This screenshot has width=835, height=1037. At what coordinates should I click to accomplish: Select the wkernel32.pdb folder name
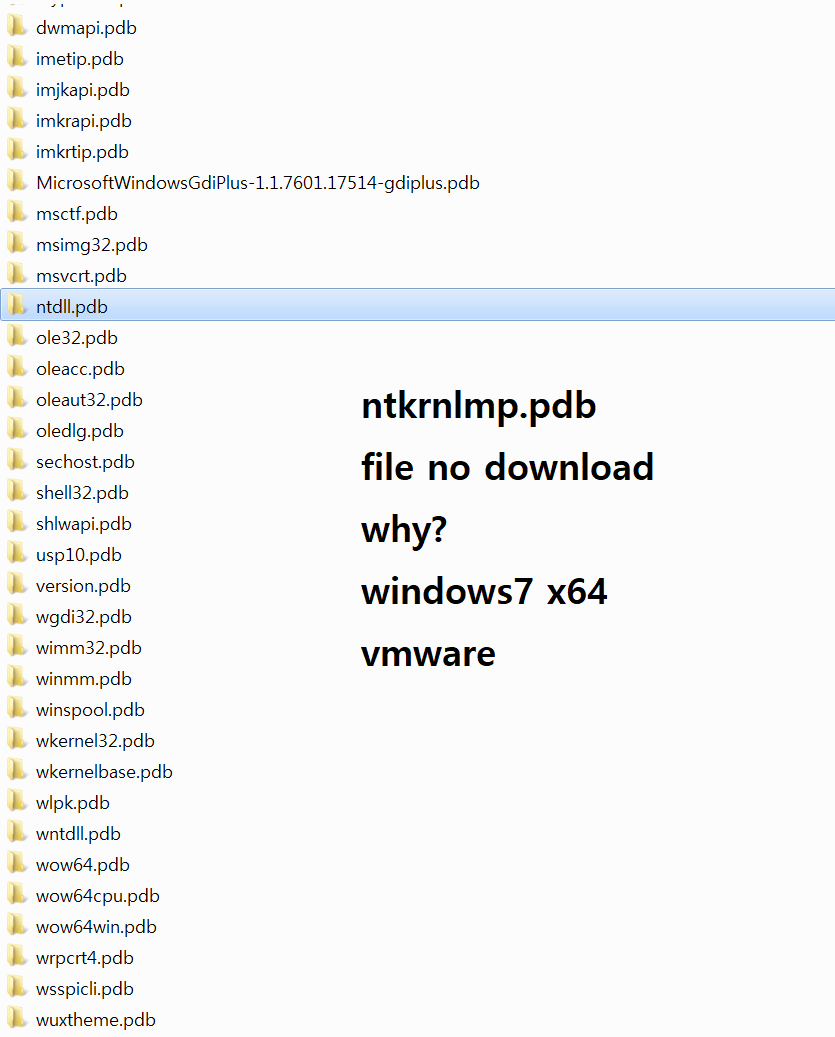click(x=95, y=741)
